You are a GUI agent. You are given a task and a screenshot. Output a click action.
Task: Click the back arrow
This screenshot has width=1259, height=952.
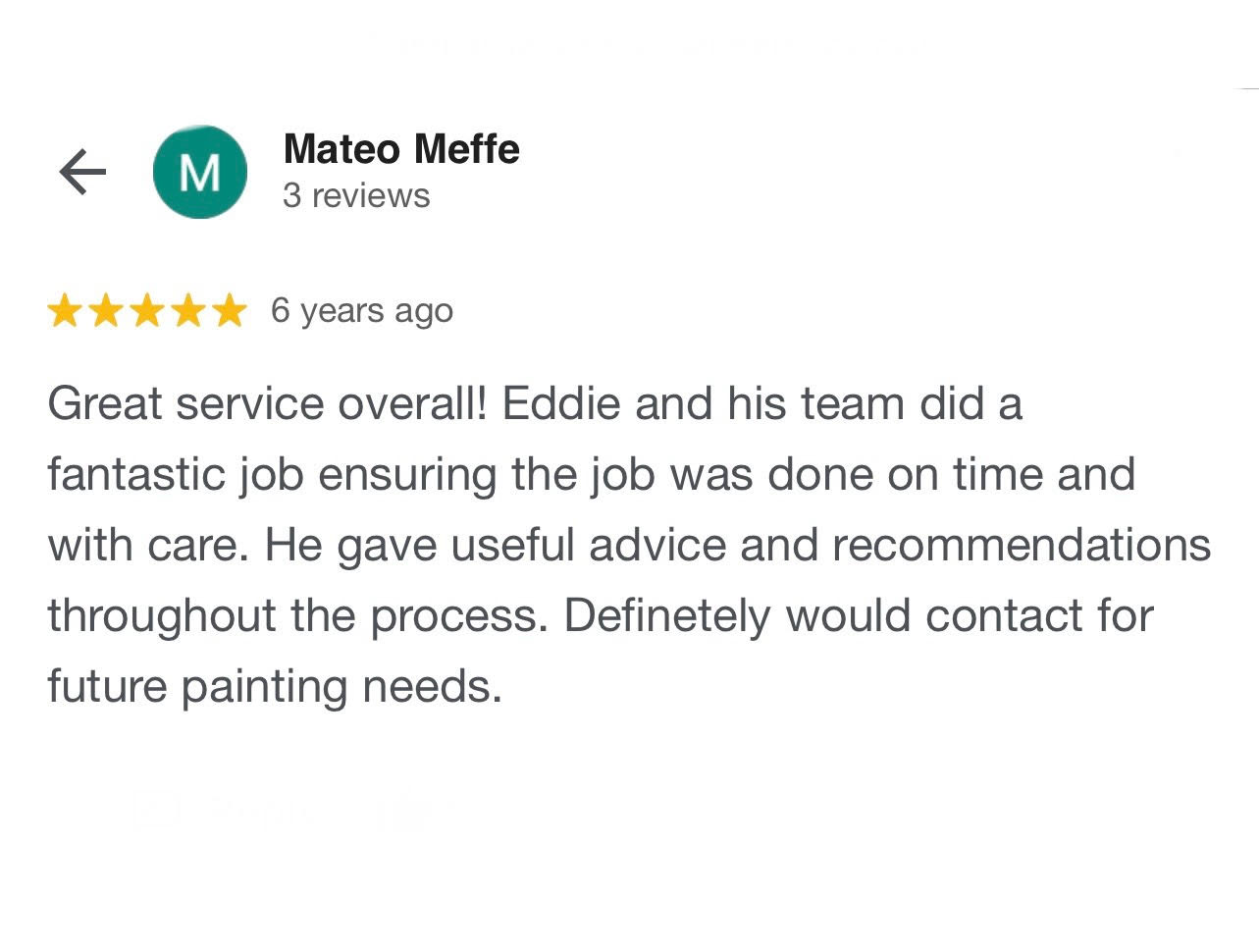point(82,173)
